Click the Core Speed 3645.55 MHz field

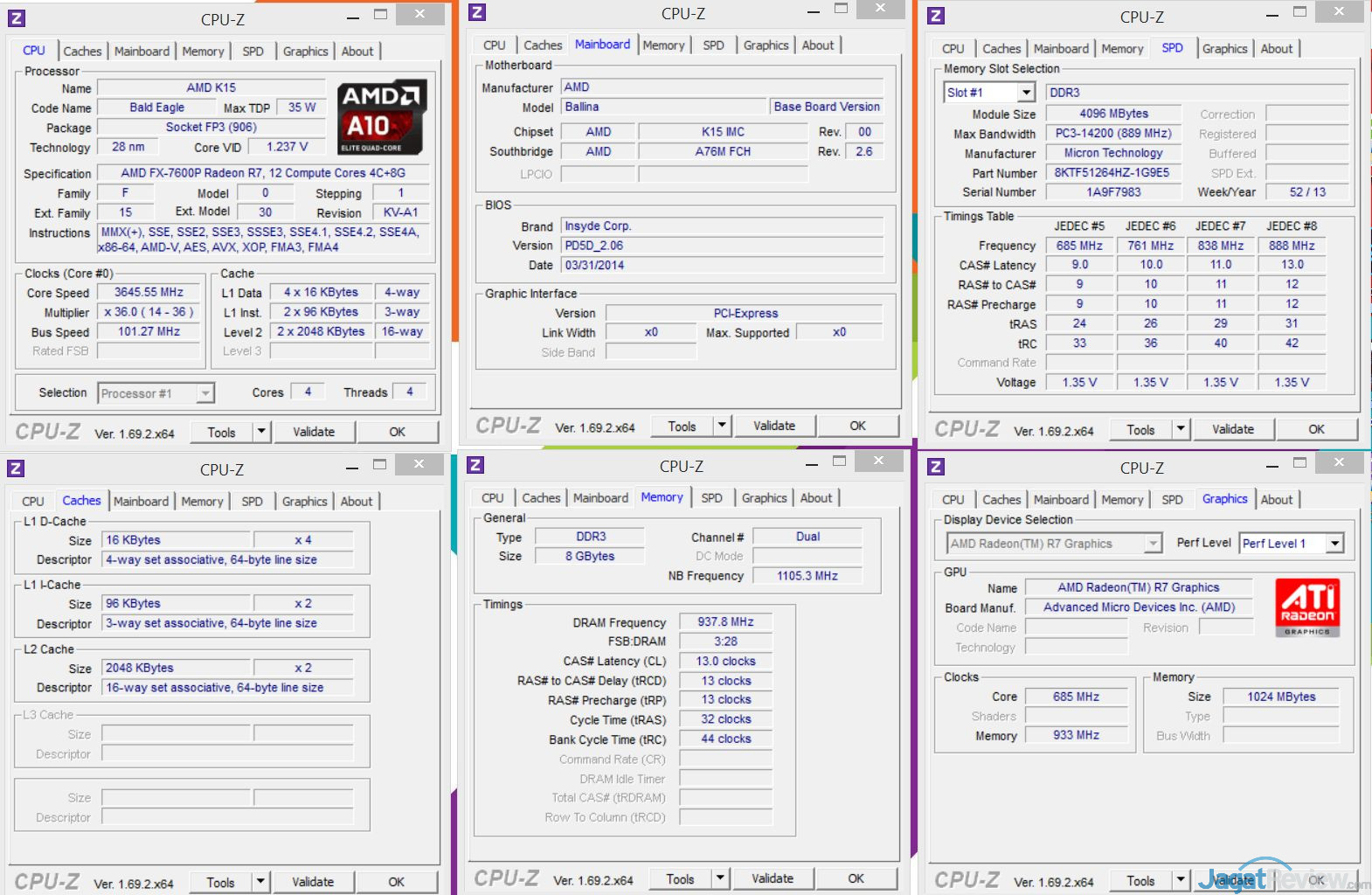coord(149,293)
